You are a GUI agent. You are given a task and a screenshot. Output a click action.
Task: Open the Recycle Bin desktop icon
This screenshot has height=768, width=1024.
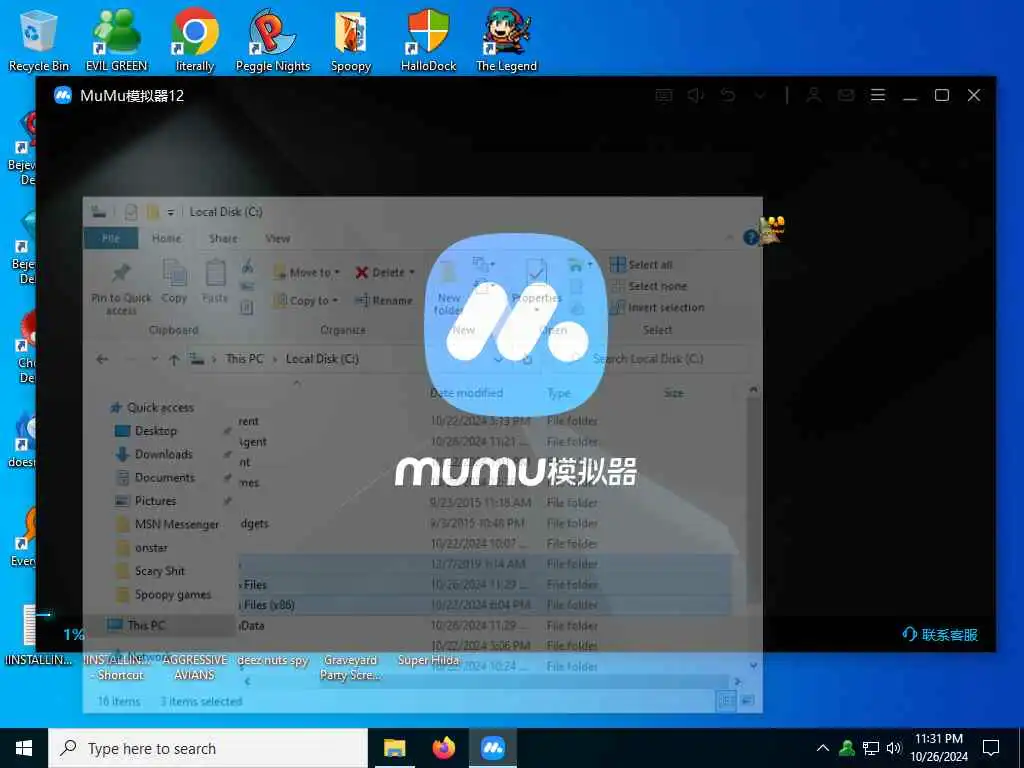pos(39,40)
